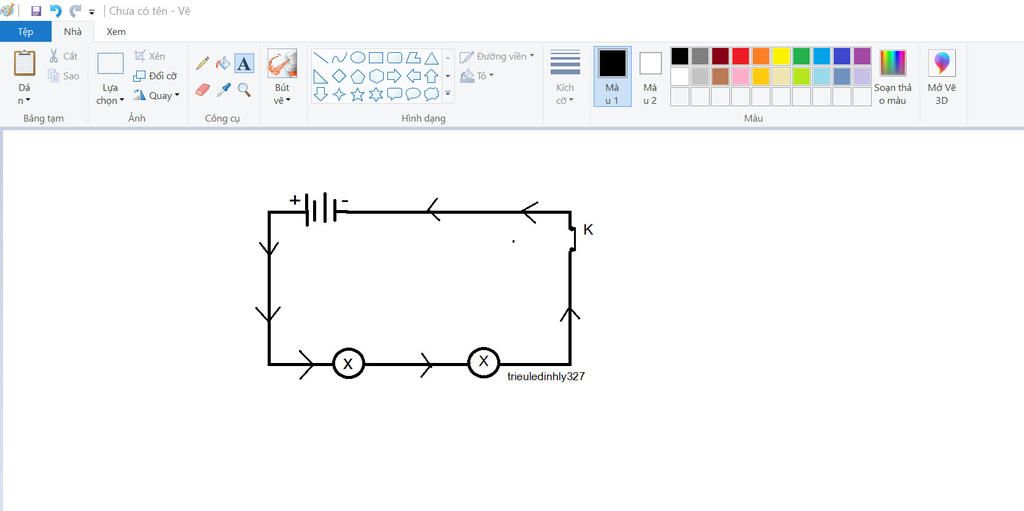Click the Xén crop button
The image size is (1024, 511).
pos(150,56)
